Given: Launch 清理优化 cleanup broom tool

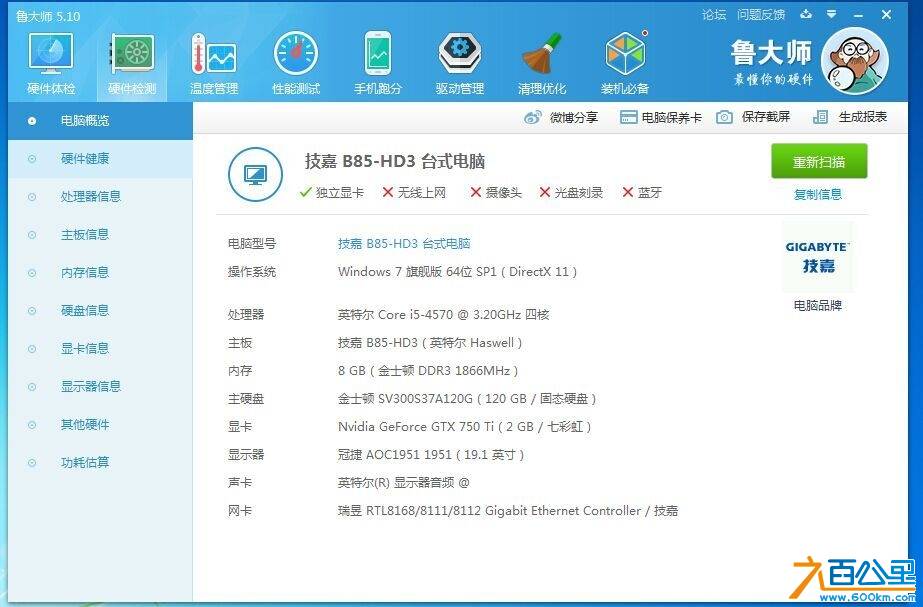Looking at the screenshot, I should [x=542, y=64].
